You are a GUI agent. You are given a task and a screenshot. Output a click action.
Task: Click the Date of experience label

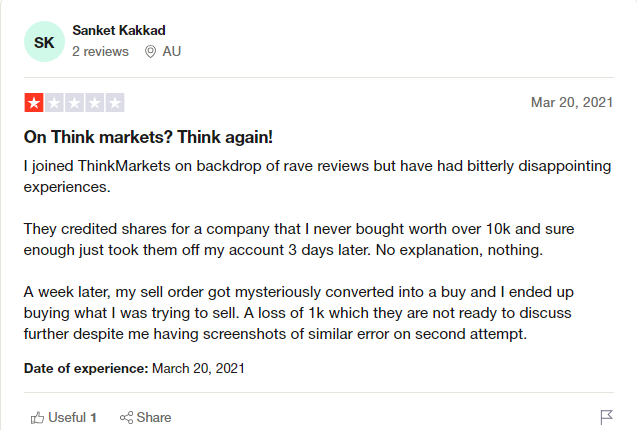point(86,368)
